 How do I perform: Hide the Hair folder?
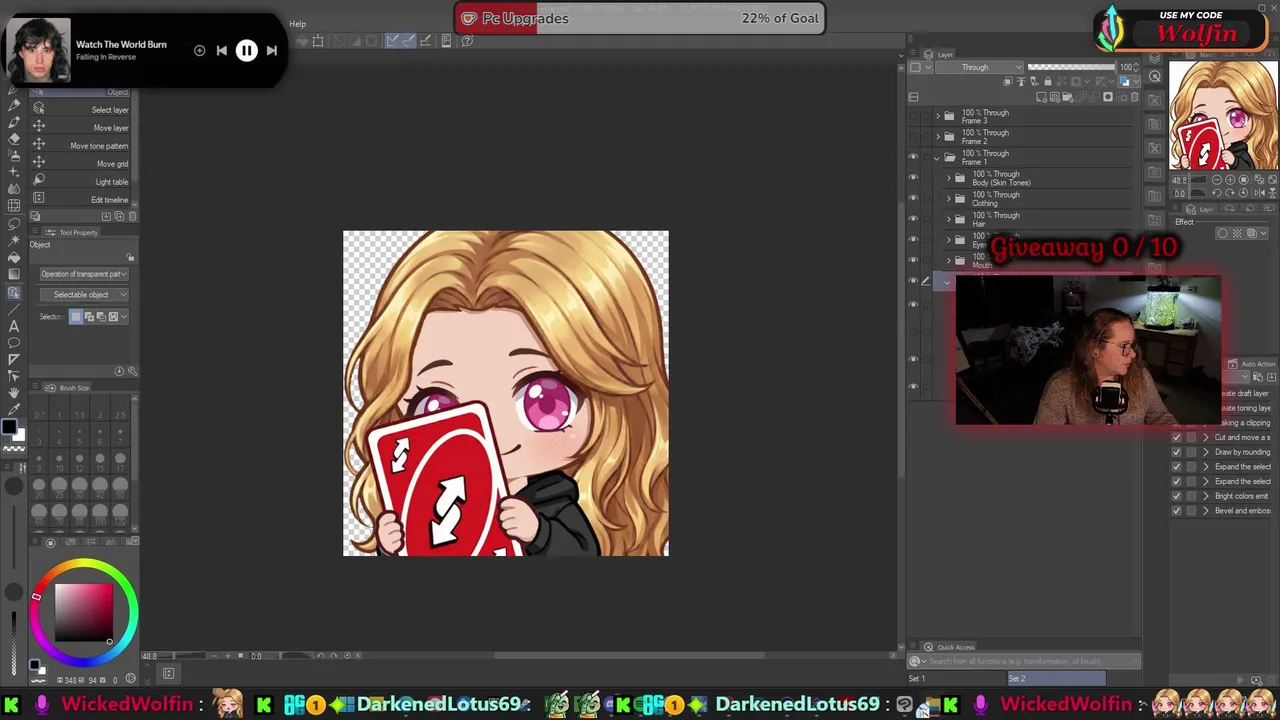(x=913, y=218)
